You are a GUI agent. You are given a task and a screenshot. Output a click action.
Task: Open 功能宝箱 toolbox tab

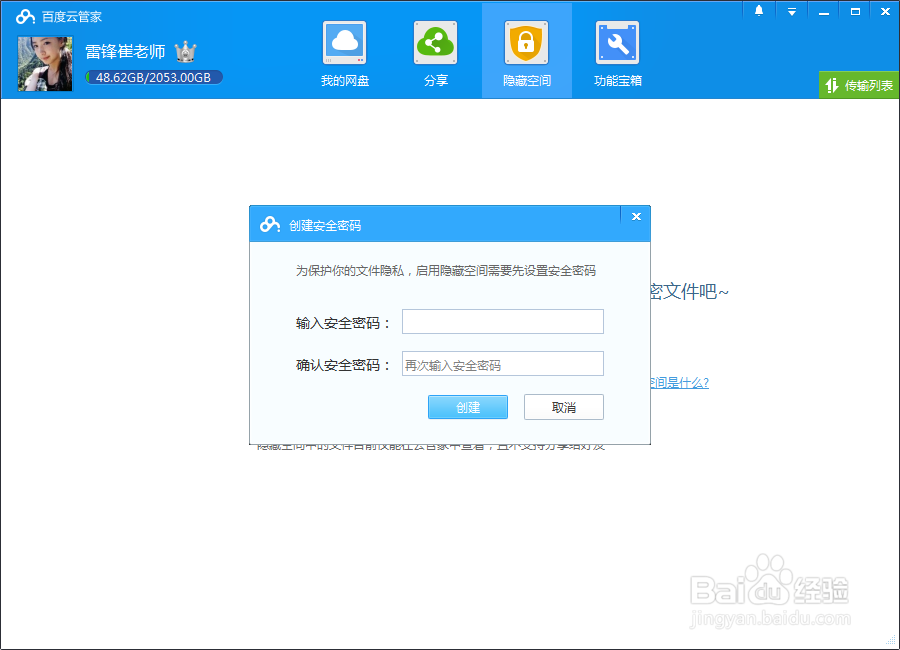[618, 54]
